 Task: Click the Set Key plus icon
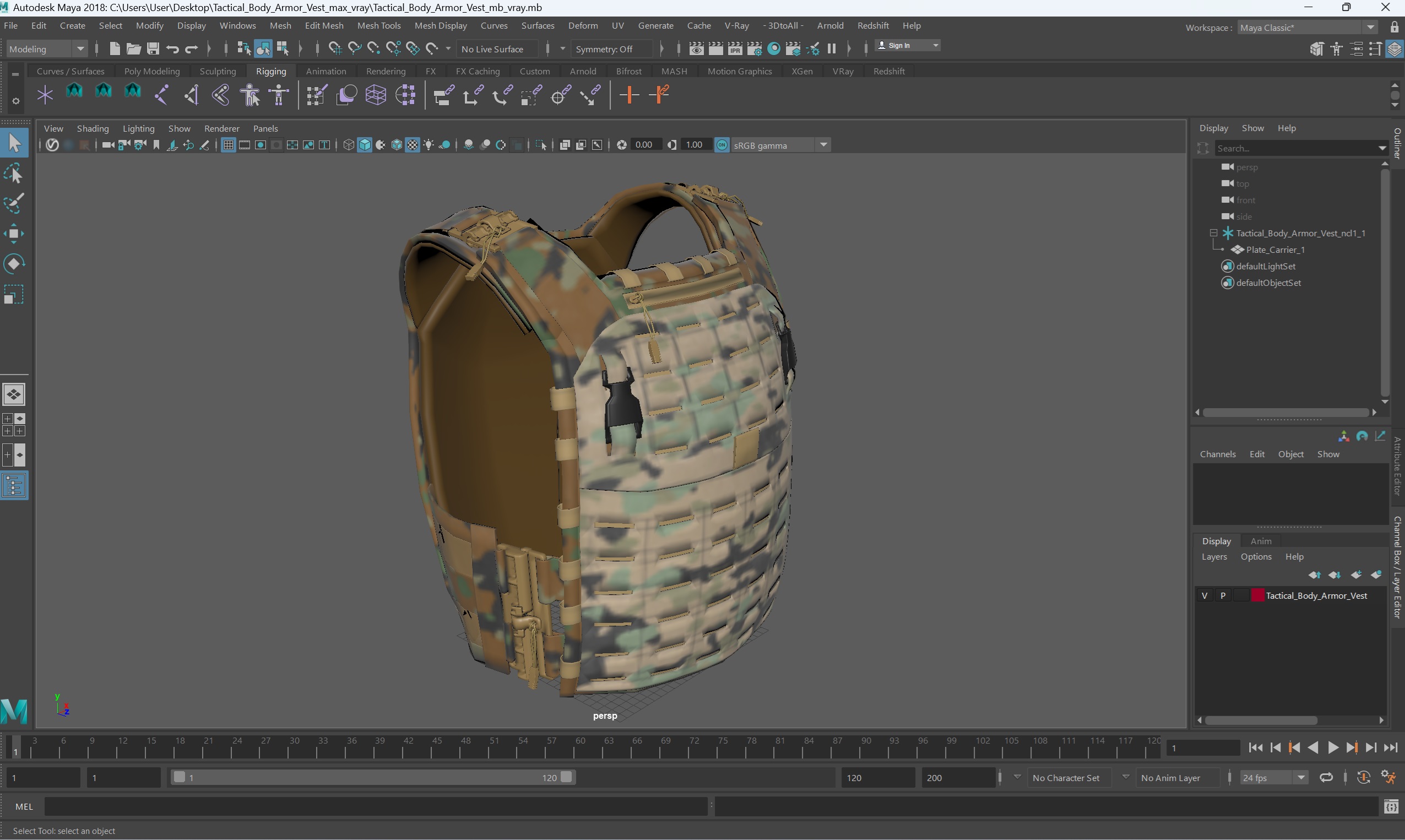click(x=629, y=95)
